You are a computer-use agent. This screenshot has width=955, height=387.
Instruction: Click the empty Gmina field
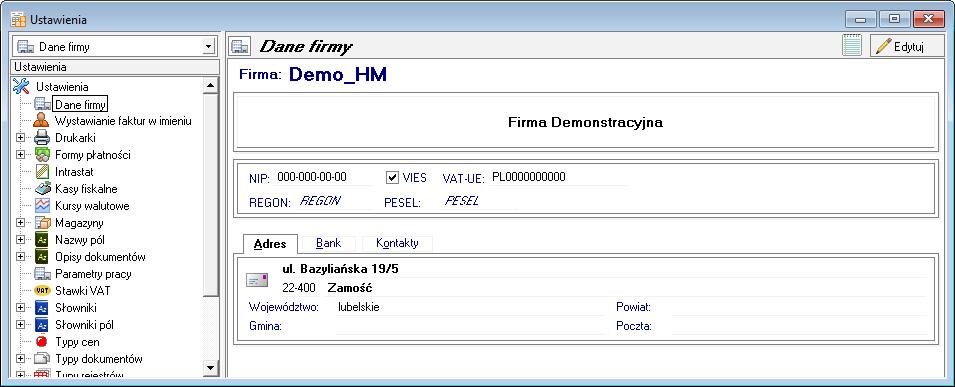(x=469, y=326)
